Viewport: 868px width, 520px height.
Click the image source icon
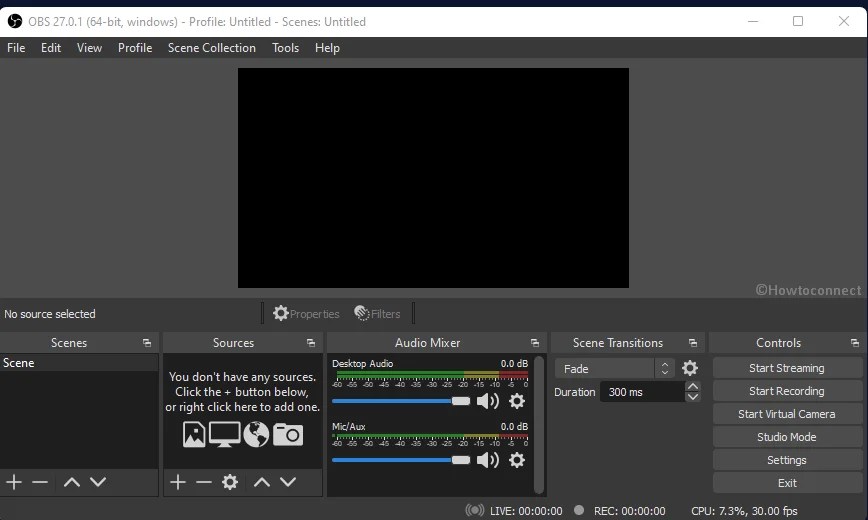[x=194, y=435]
